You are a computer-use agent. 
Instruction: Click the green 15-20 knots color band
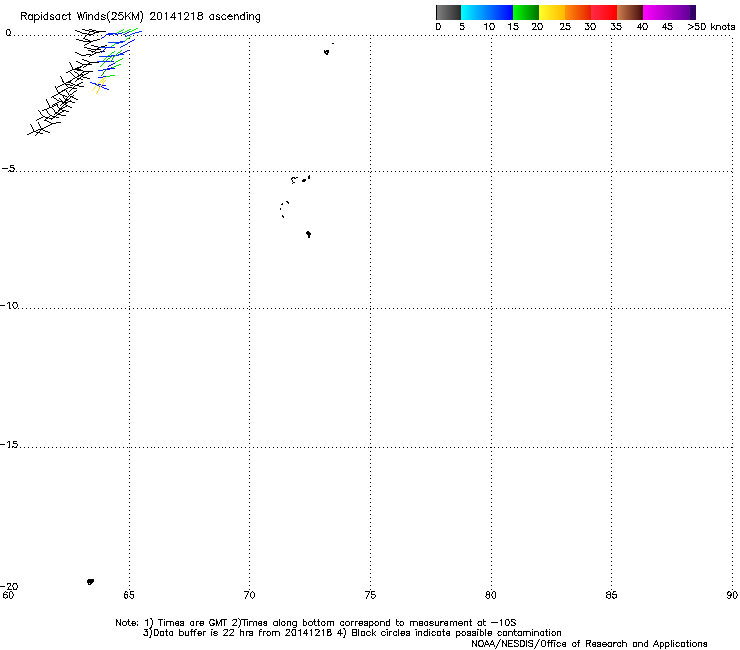526,12
